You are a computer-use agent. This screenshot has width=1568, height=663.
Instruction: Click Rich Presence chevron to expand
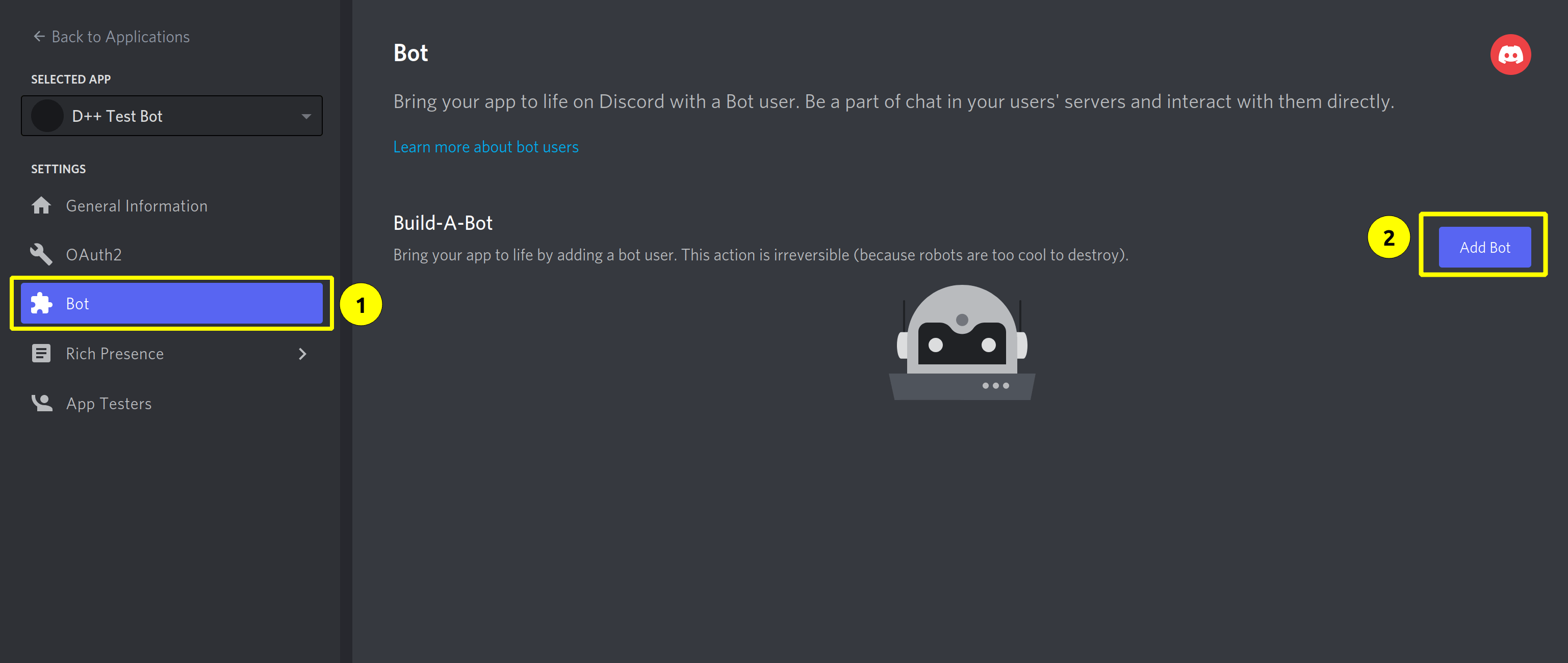[x=304, y=353]
